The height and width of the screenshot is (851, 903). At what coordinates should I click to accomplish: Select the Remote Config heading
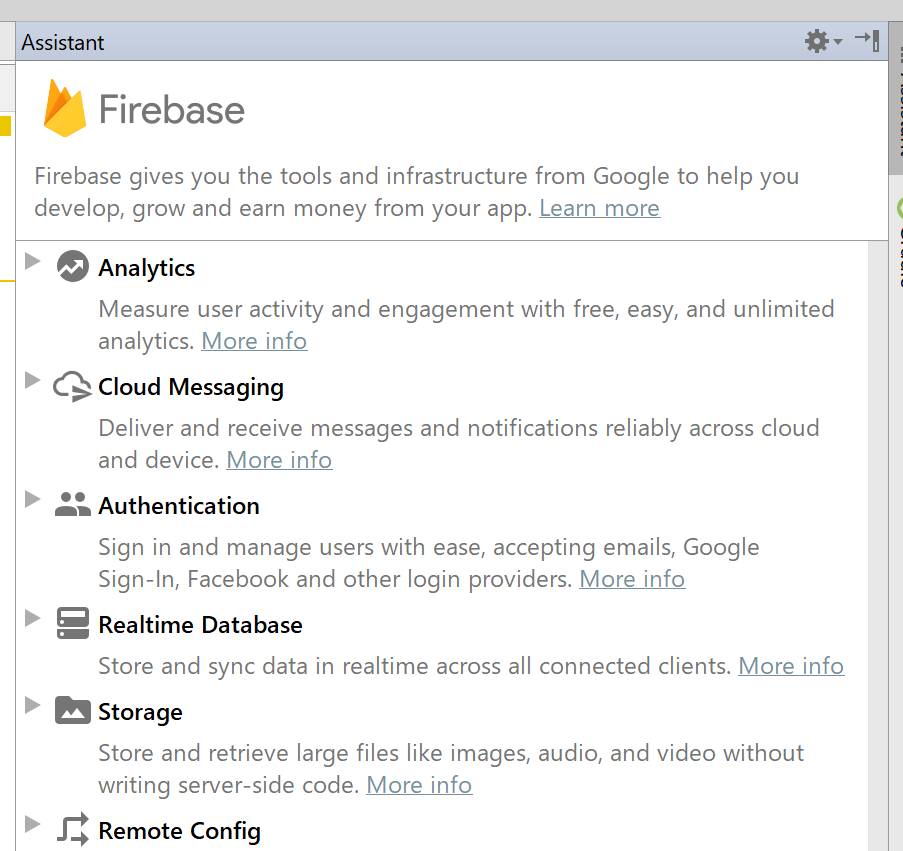click(x=180, y=831)
